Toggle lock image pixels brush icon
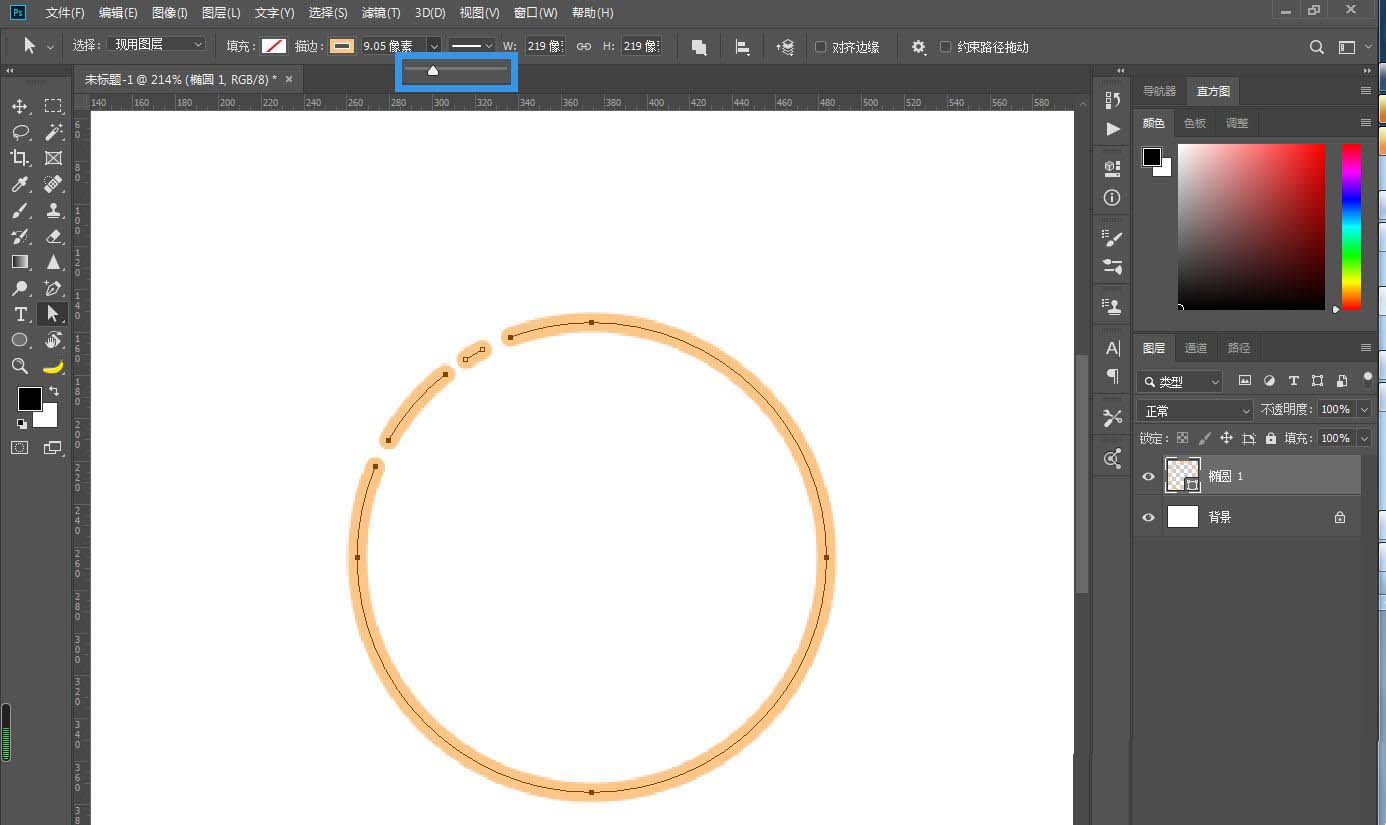Viewport: 1386px width, 825px height. pyautogui.click(x=1204, y=438)
